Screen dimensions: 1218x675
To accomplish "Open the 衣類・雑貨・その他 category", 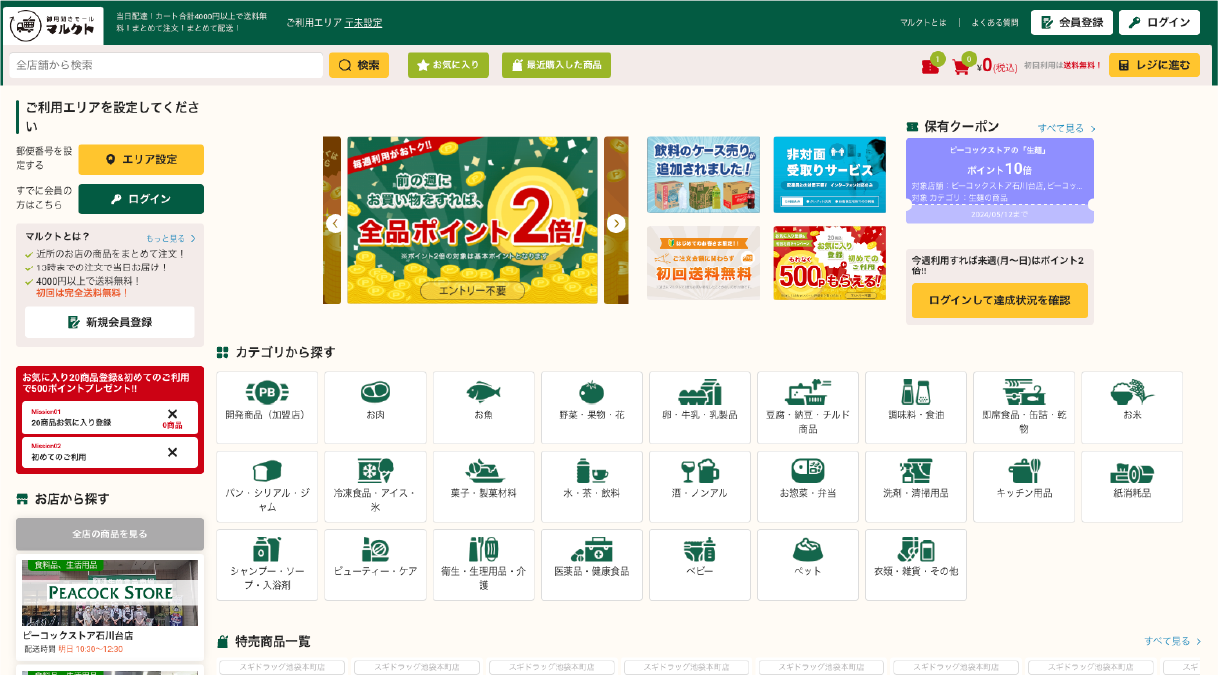I will click(x=916, y=565).
